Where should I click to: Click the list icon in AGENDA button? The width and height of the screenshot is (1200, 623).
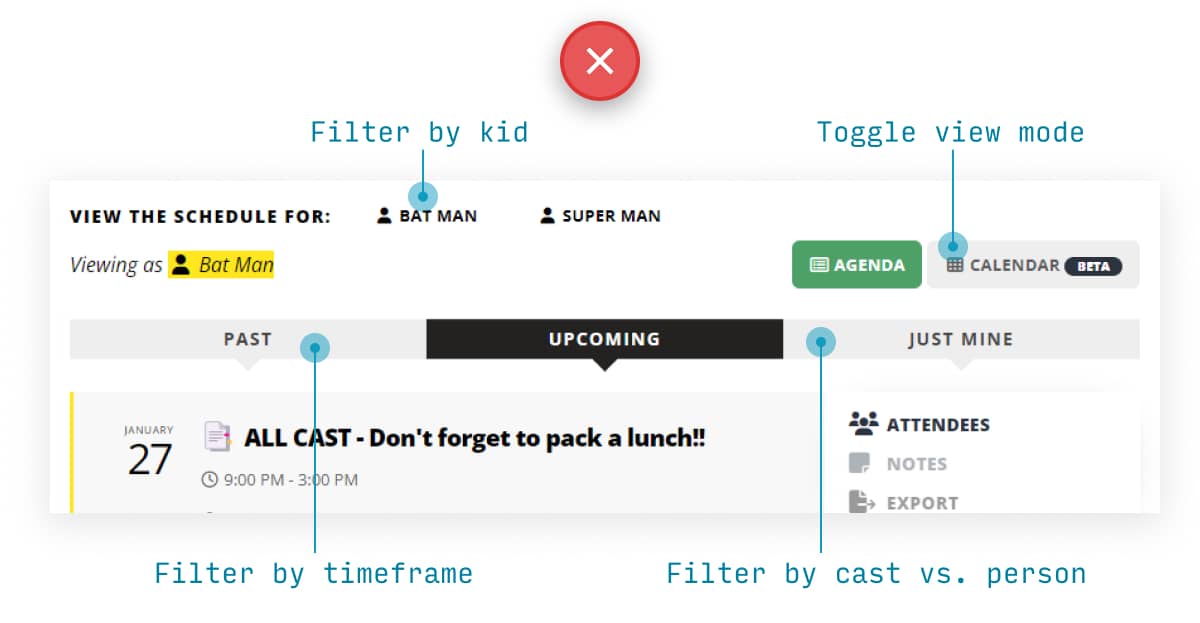[819, 265]
